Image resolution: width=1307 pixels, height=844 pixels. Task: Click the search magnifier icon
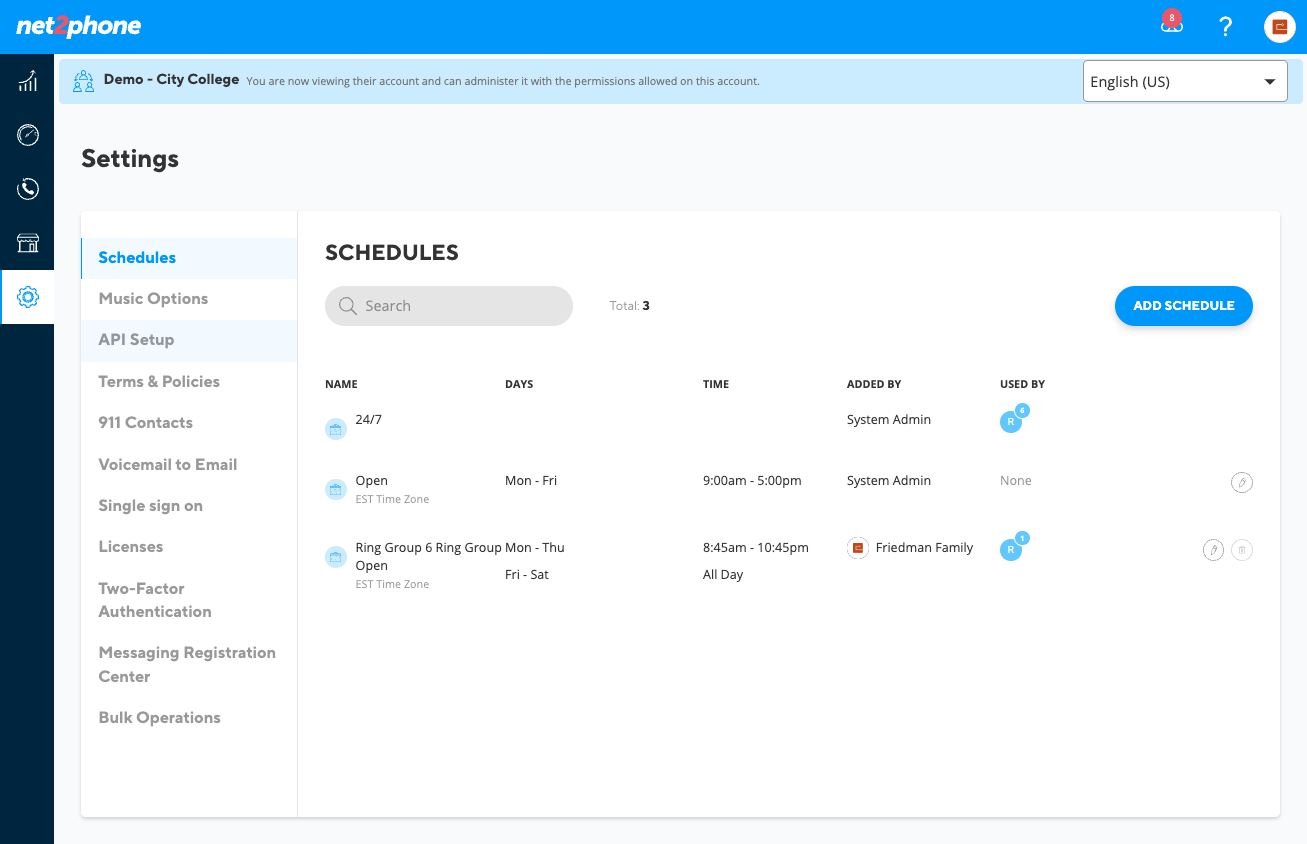348,306
